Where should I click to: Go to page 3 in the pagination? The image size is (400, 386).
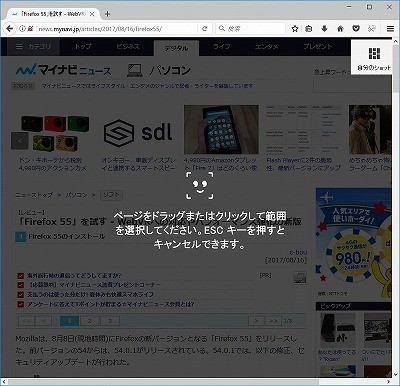tap(110, 321)
